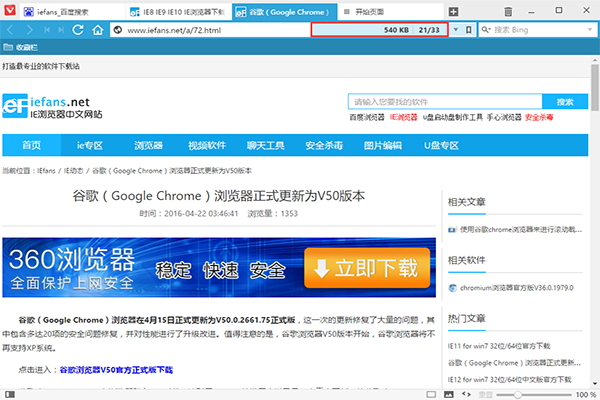Go to the home page
Viewport: 600px width, 400px height.
[98, 30]
